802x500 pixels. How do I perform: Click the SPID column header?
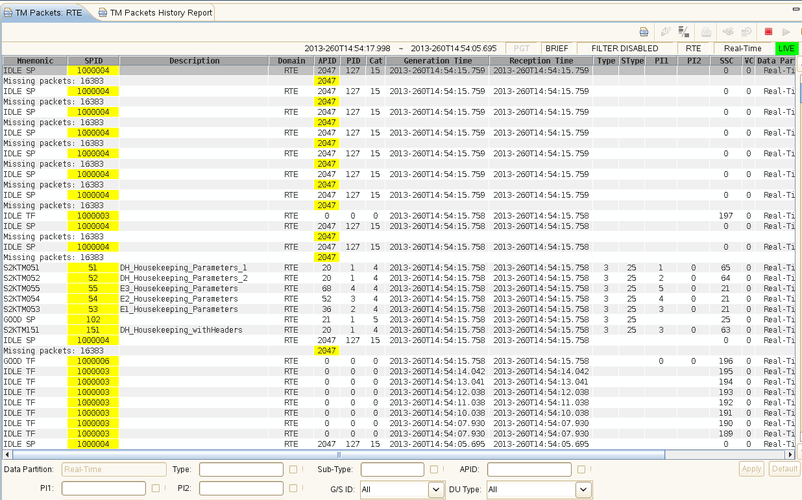[x=93, y=61]
